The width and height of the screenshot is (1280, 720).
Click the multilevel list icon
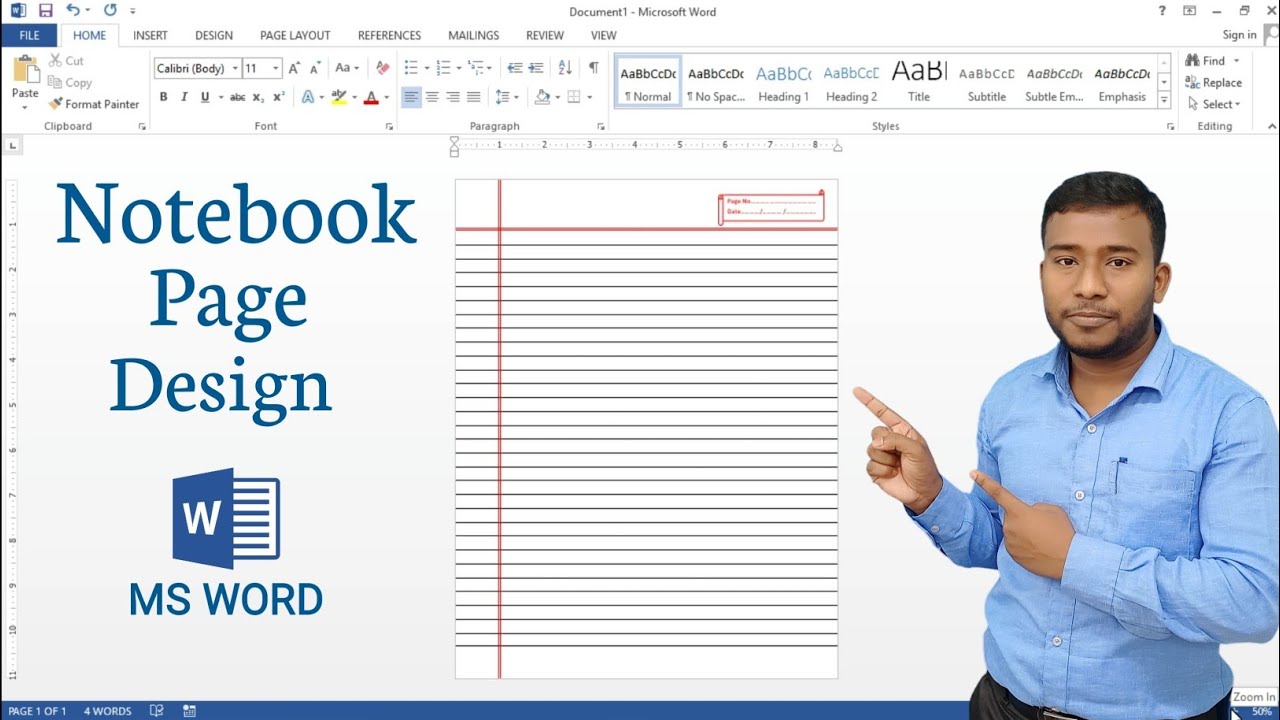[x=476, y=68]
